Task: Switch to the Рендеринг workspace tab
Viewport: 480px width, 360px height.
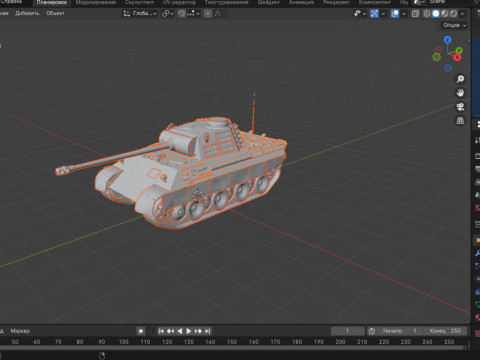Action: (x=336, y=2)
